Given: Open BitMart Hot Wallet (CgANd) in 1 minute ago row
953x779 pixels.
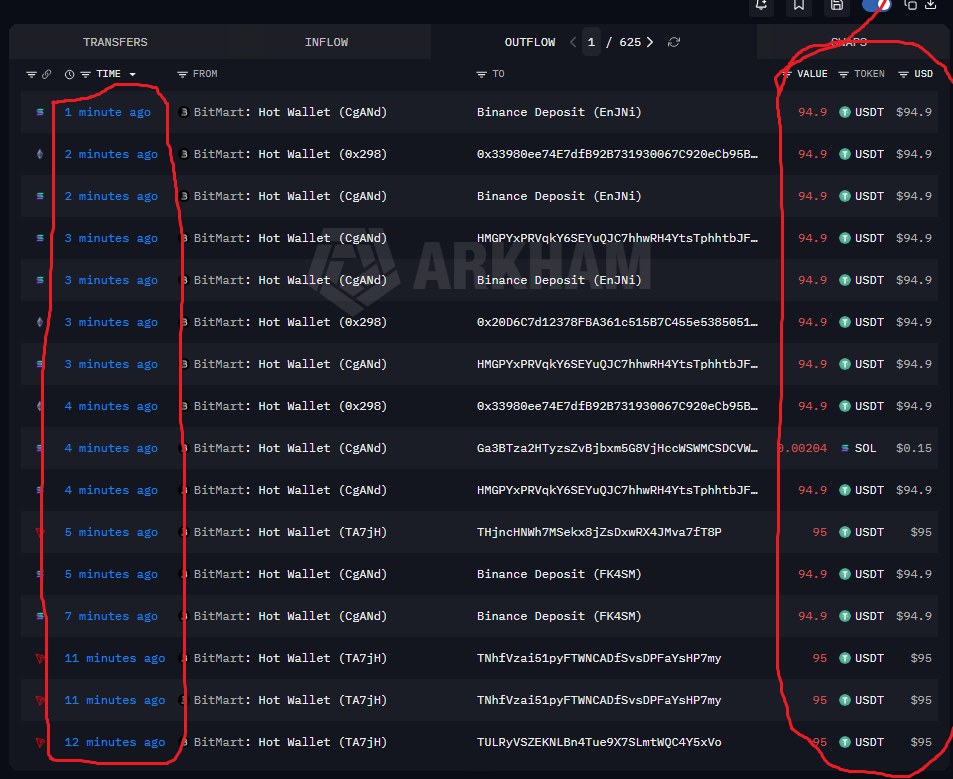Looking at the screenshot, I should pyautogui.click(x=291, y=112).
